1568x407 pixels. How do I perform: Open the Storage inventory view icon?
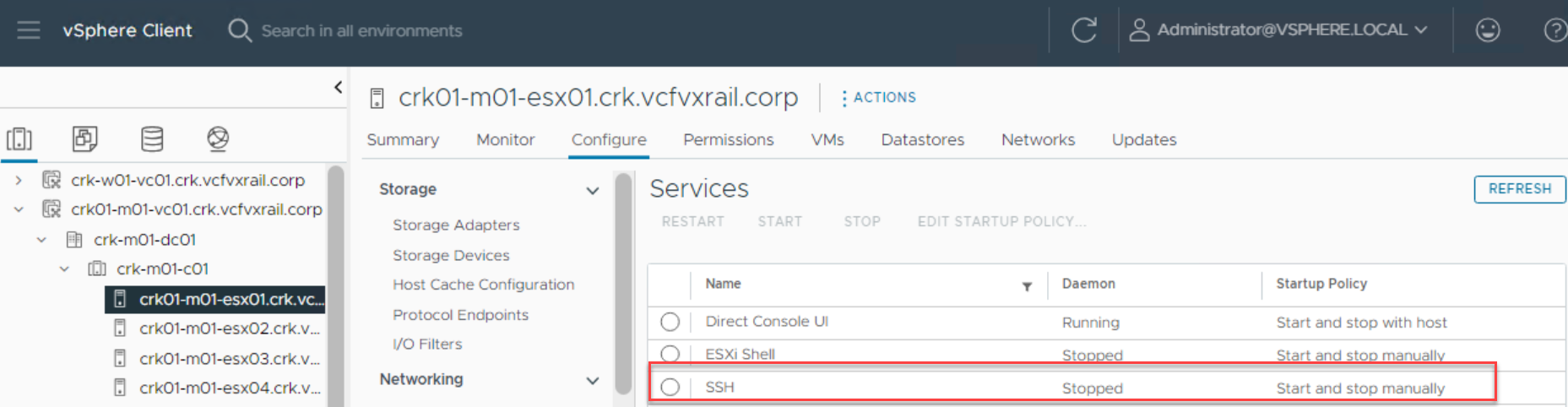click(x=152, y=138)
